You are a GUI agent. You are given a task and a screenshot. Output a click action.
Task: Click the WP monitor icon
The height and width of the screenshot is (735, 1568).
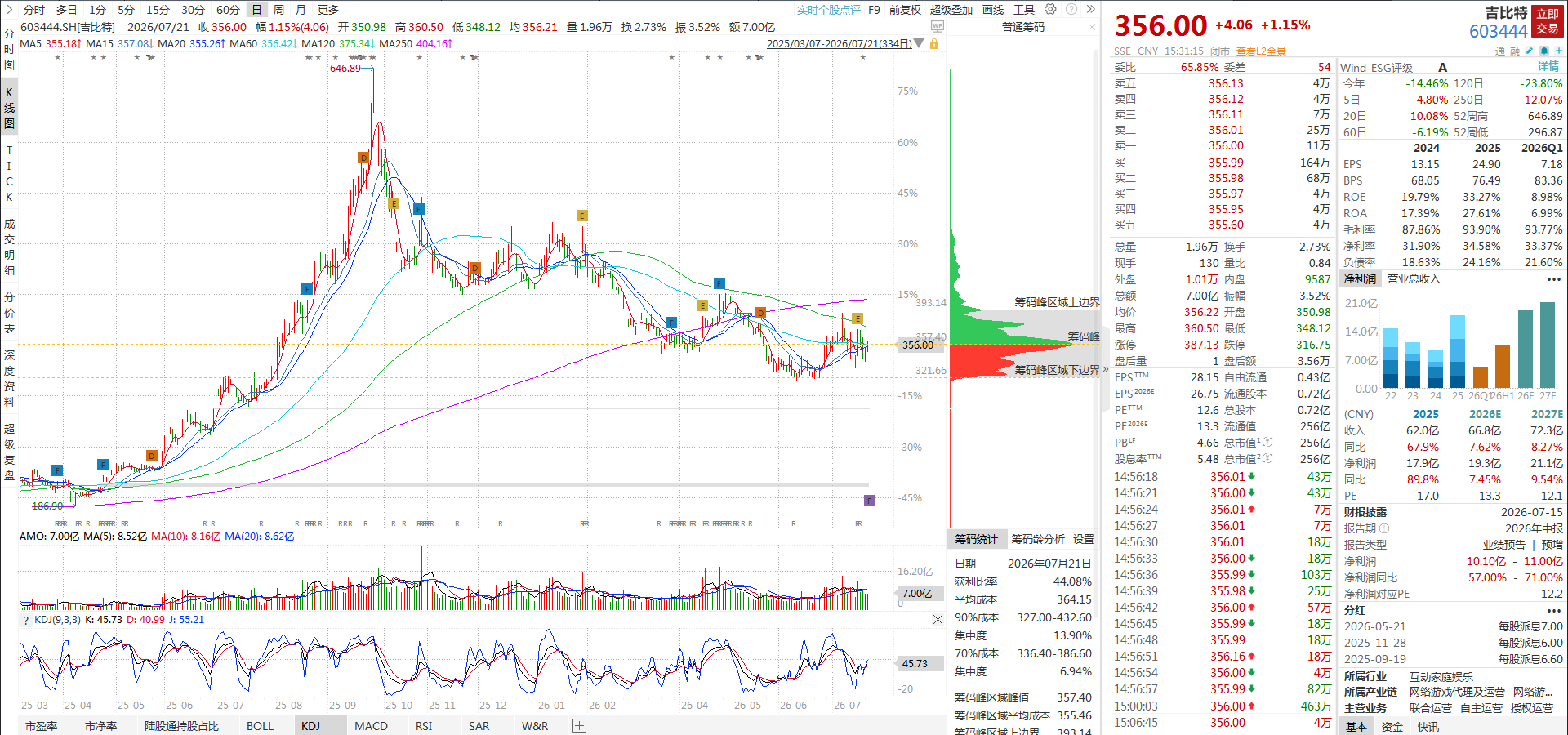click(x=938, y=27)
